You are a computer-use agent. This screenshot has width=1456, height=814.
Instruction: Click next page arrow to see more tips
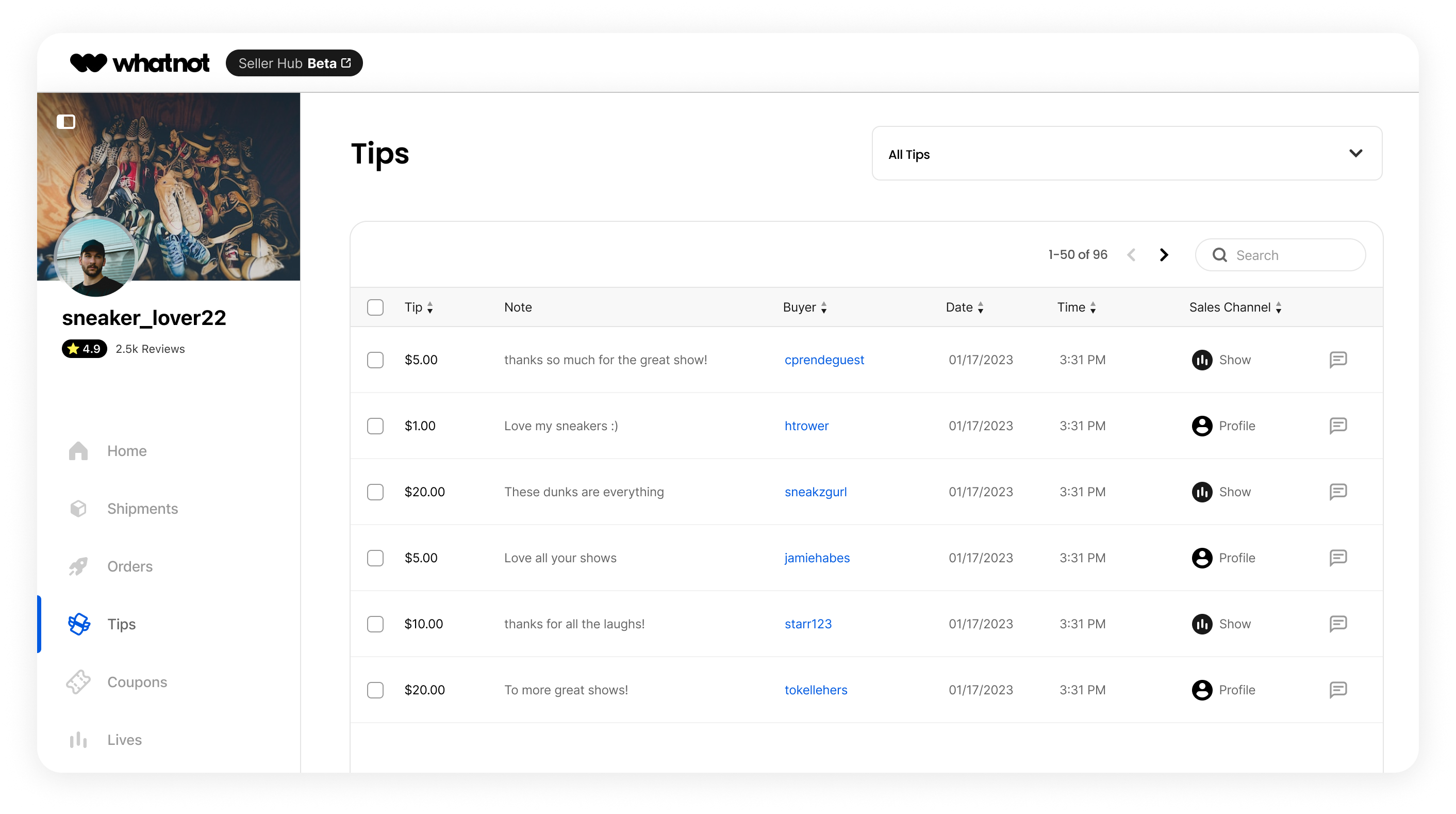[1163, 254]
